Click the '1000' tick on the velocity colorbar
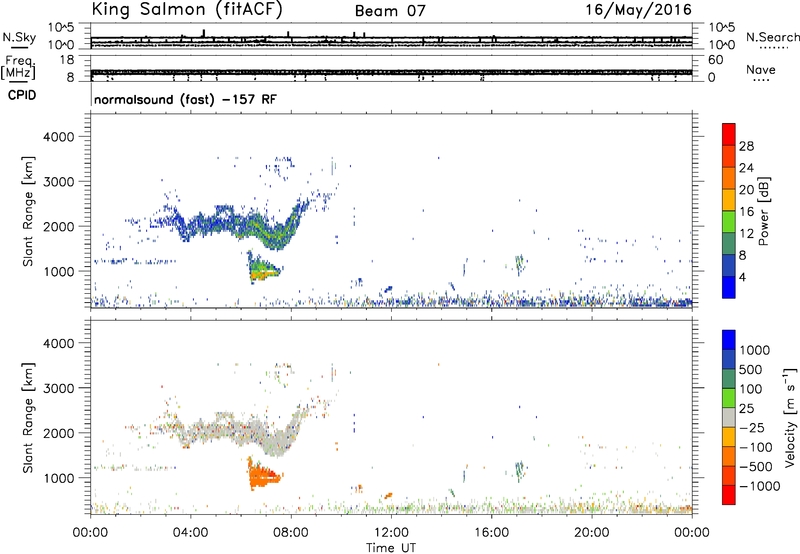 pos(755,350)
